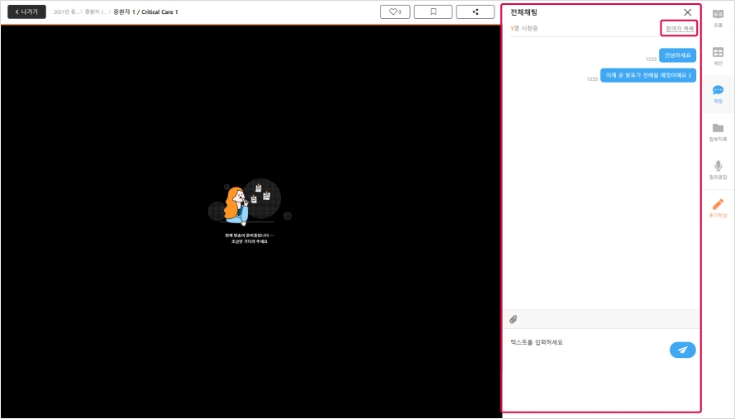The image size is (735, 419).
Task: Click the waiting illustration in video area
Action: tap(249, 202)
